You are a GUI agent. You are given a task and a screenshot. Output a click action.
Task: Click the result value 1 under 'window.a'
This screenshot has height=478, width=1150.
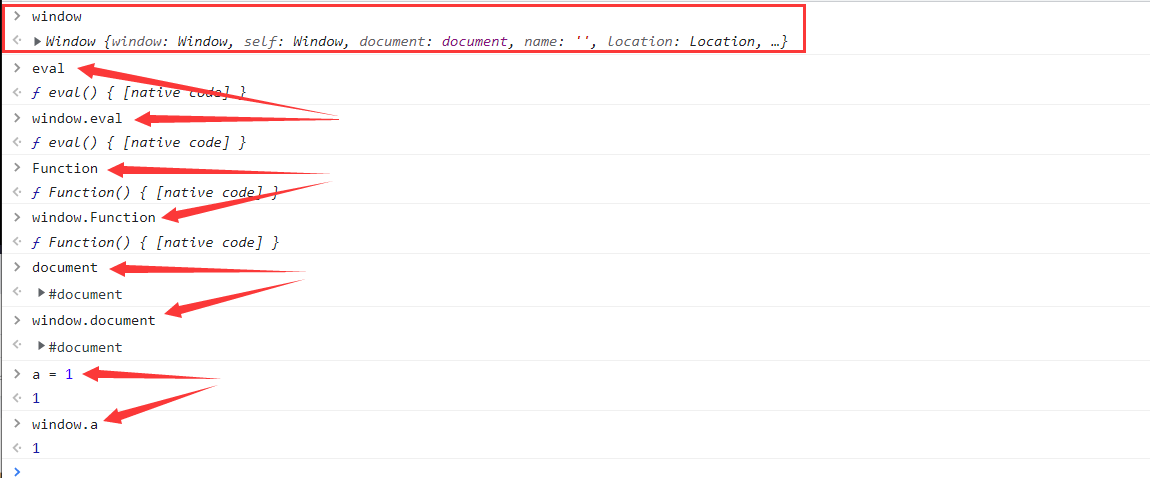click(36, 448)
